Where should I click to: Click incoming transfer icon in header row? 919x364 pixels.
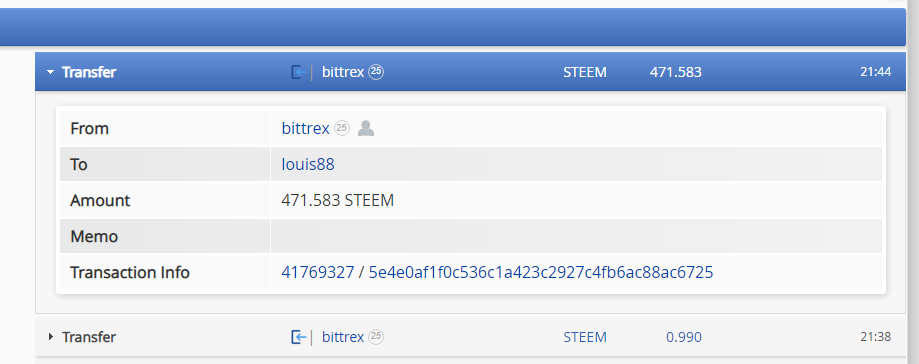coord(299,72)
